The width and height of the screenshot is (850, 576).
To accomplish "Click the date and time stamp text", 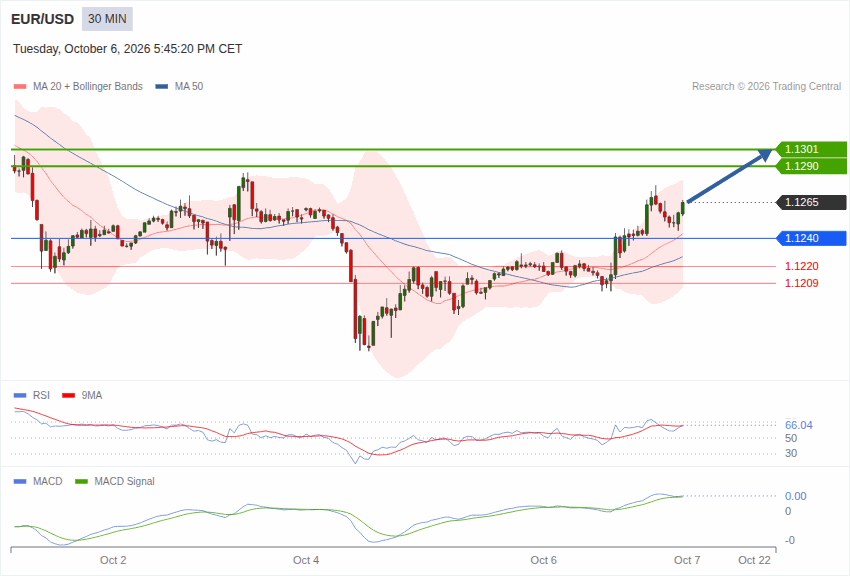I will 127,49.
